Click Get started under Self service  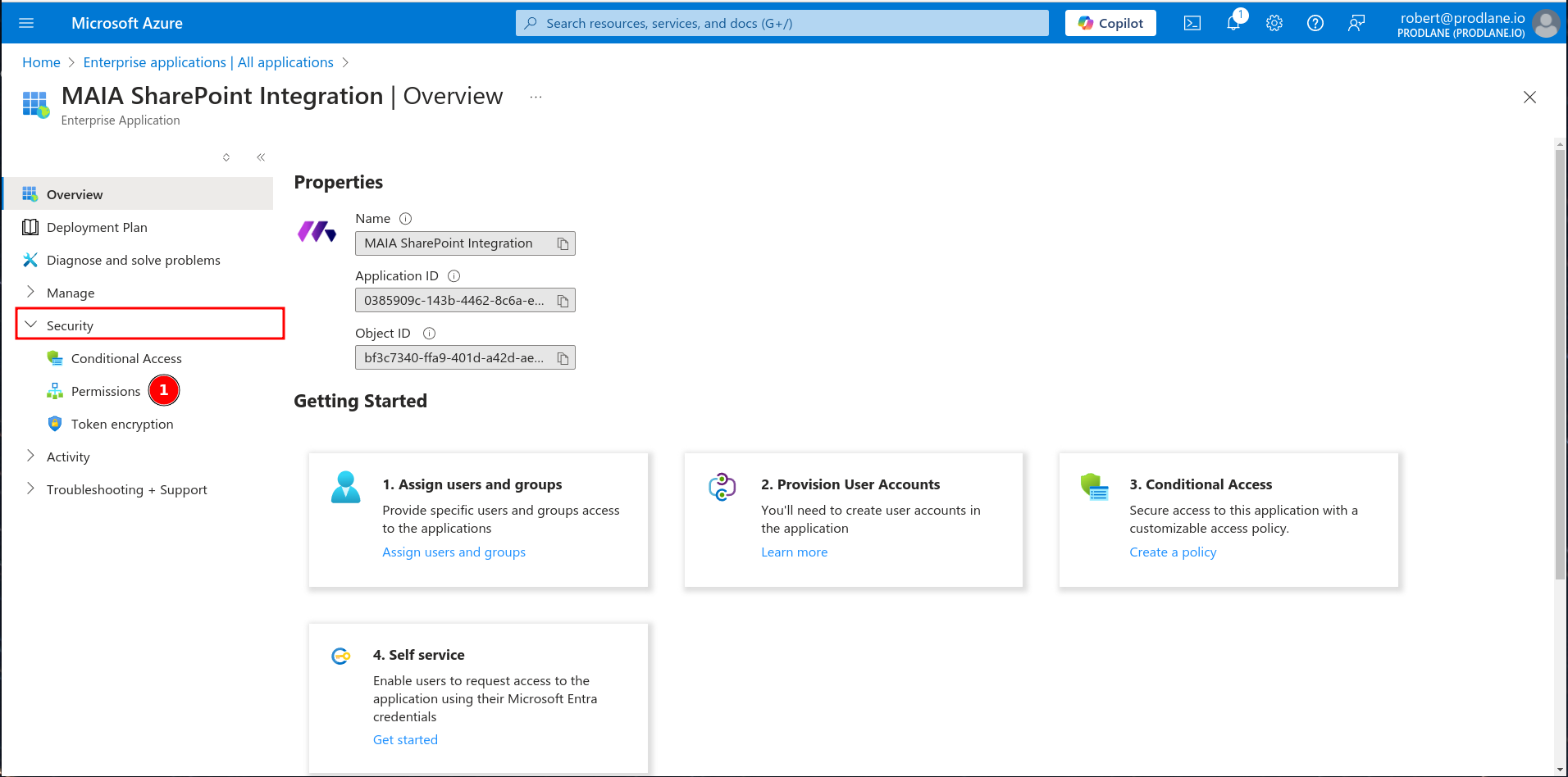[x=405, y=739]
